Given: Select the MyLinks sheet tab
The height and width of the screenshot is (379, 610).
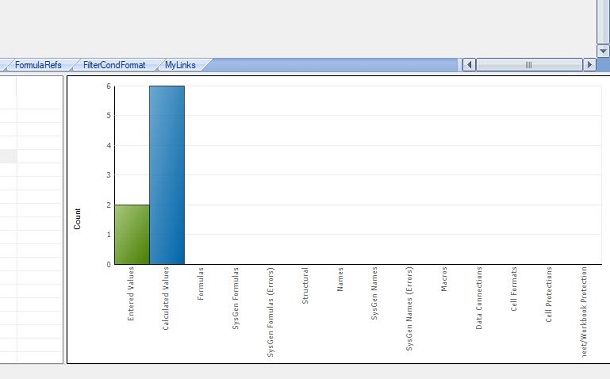Looking at the screenshot, I should (x=180, y=65).
